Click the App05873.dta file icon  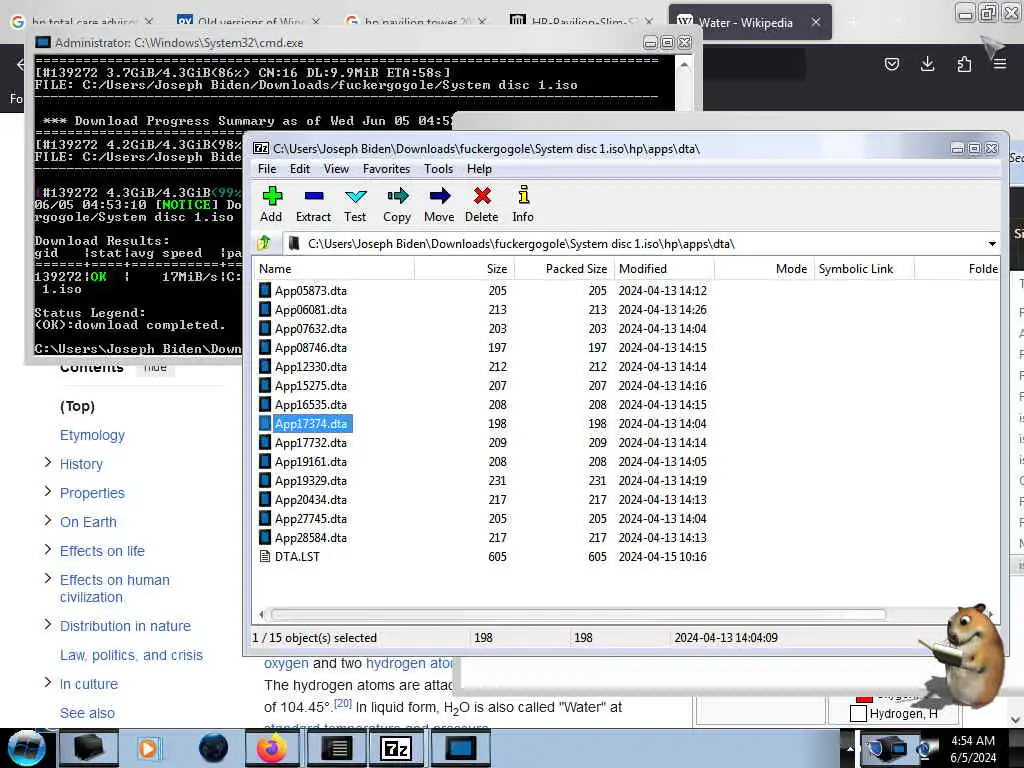pos(264,291)
